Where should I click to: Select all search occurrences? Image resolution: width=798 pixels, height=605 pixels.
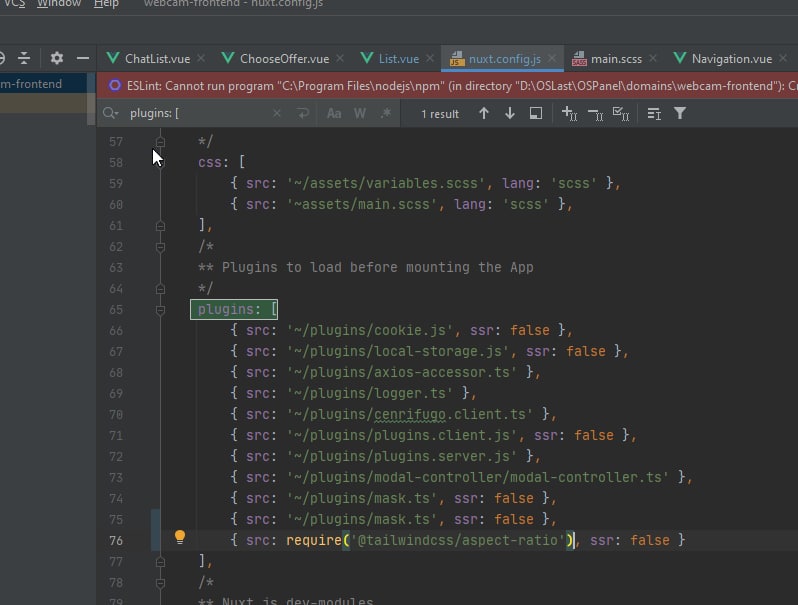(620, 113)
